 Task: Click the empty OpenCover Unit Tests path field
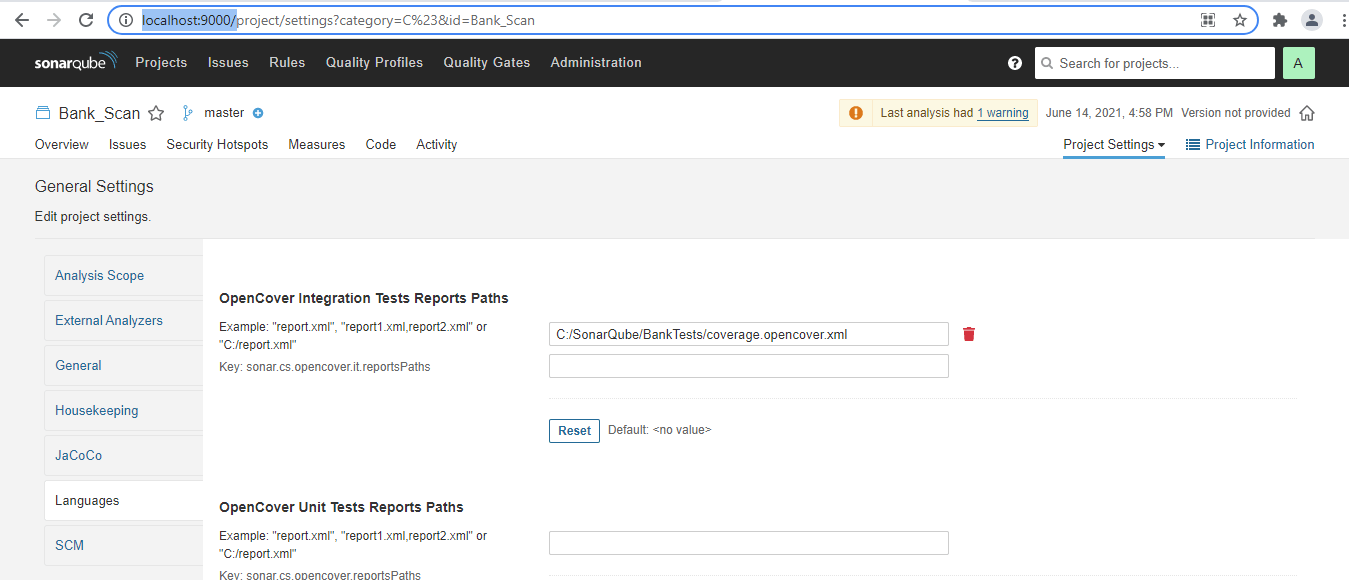[748, 542]
